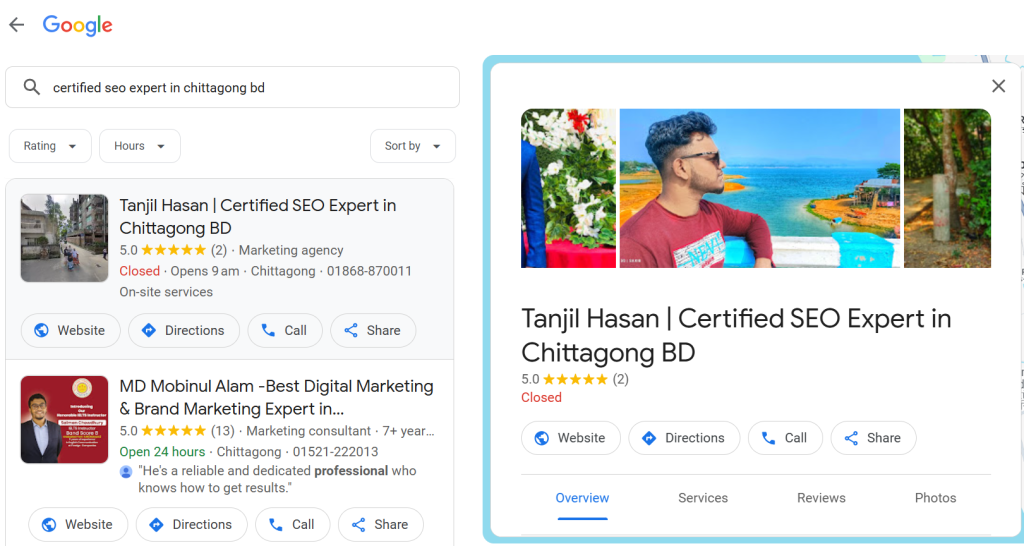The height and width of the screenshot is (546, 1024).
Task: Click Call button under MD Mobinul Alam
Action: coord(293,524)
